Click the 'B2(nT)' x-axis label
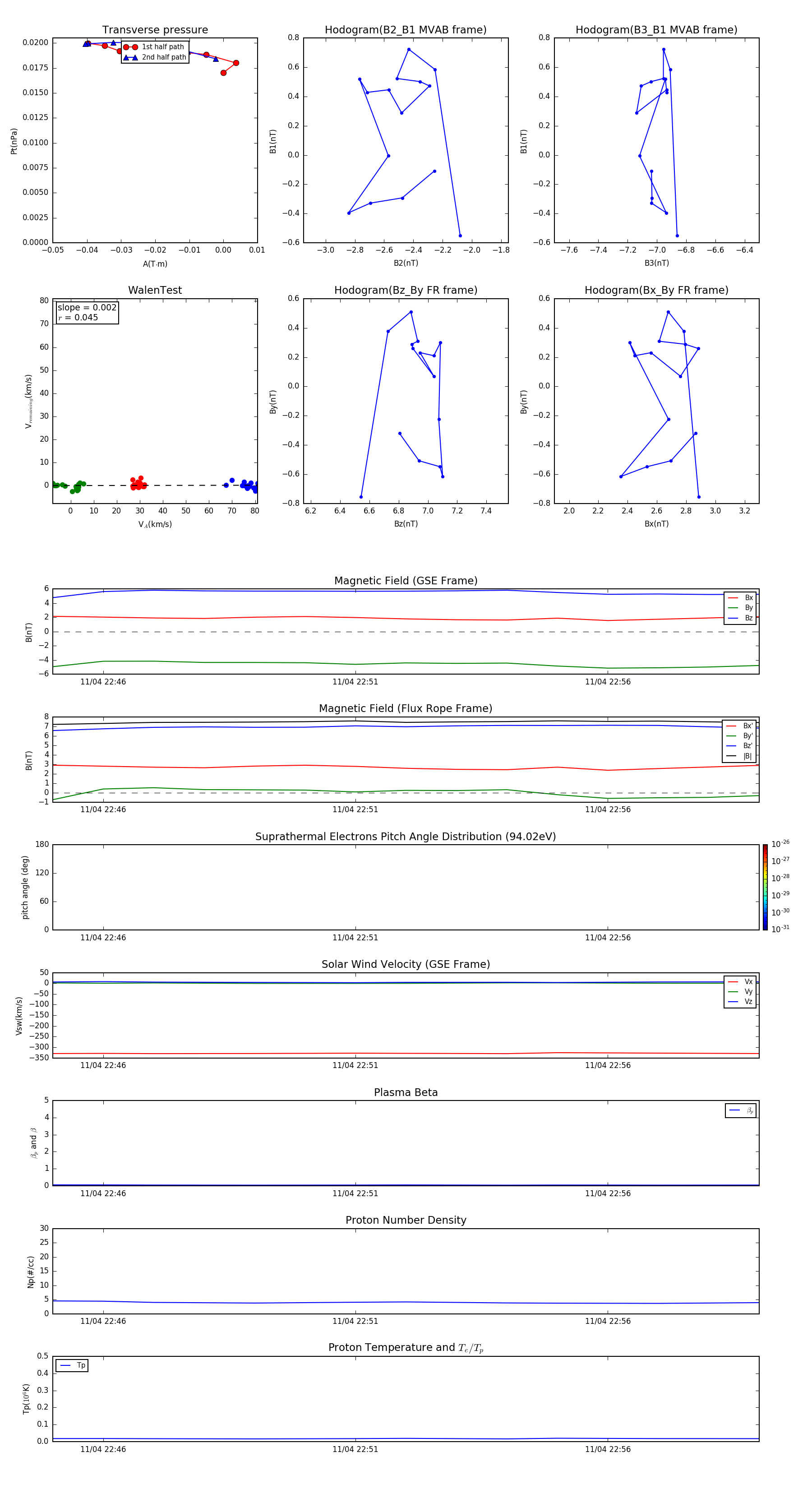Viewport: 812px width, 1489px height. (x=406, y=263)
